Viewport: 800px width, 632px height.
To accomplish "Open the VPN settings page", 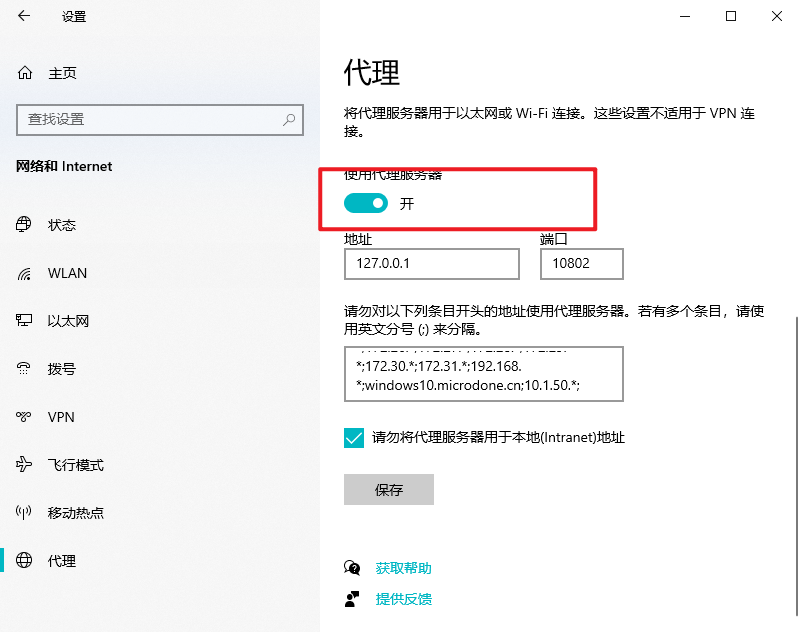I will click(x=61, y=417).
